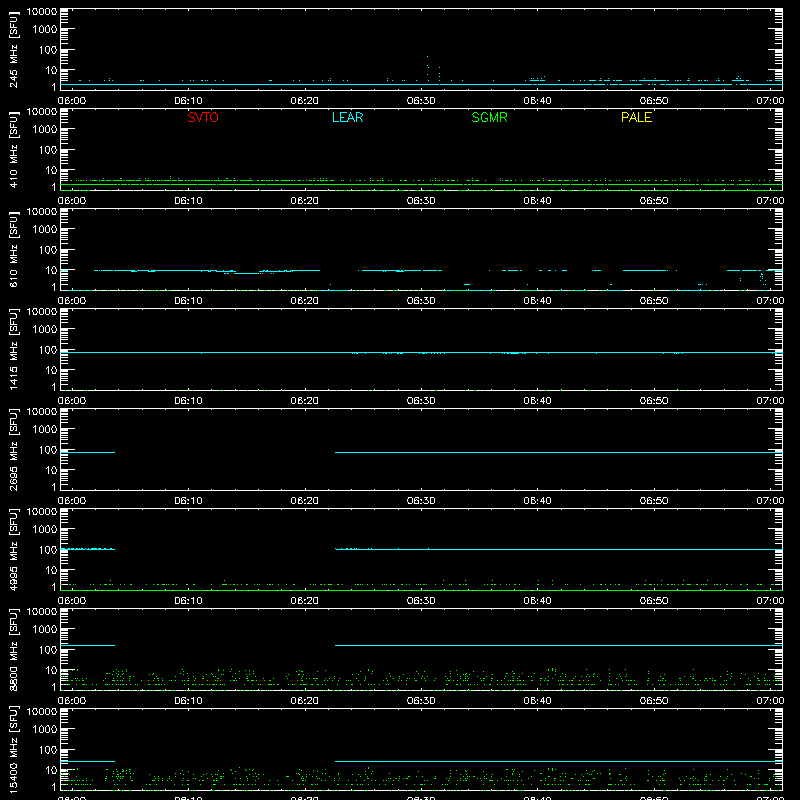
Task: Click the yellow PALE station label
Action: tap(636, 117)
